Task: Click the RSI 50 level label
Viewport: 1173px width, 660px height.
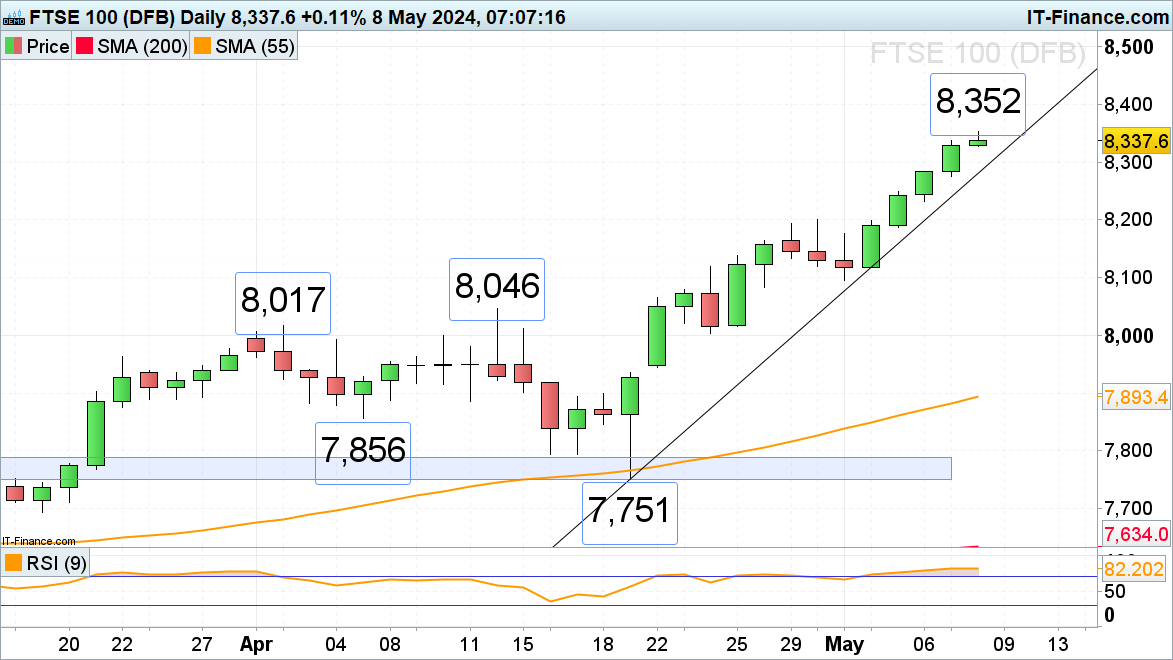Action: 1115,591
